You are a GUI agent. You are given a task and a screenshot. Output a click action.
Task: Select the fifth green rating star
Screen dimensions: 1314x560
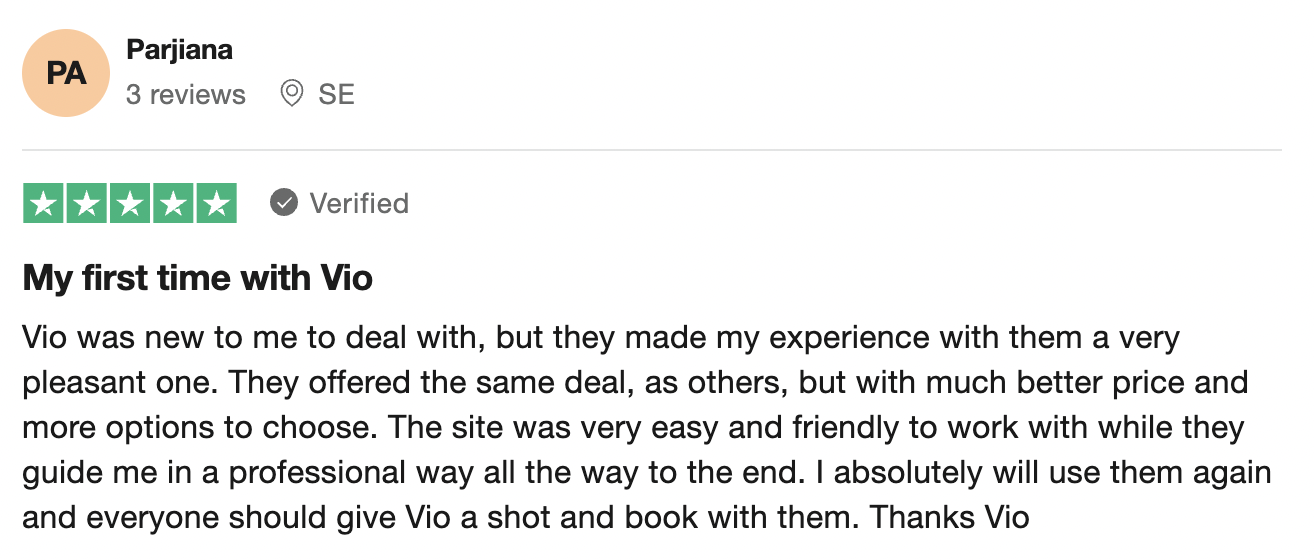(x=216, y=203)
